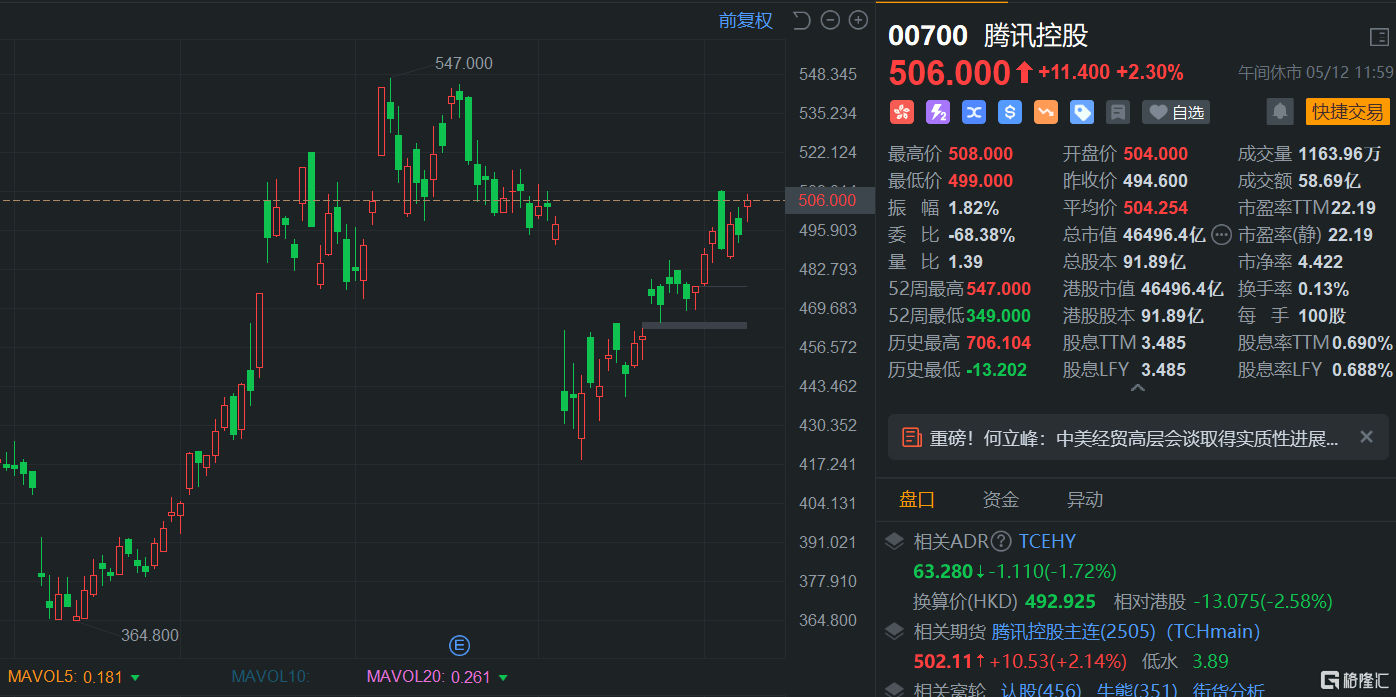Click the purple lightning Level-2 icon
Screen dimensions: 1396x697
tap(937, 112)
